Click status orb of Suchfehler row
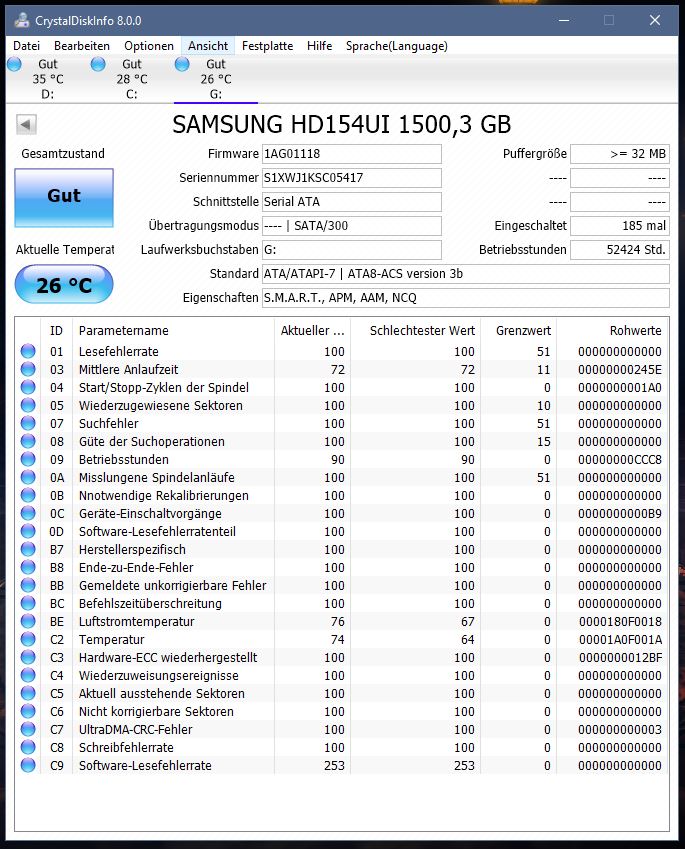The image size is (685, 849). point(28,423)
